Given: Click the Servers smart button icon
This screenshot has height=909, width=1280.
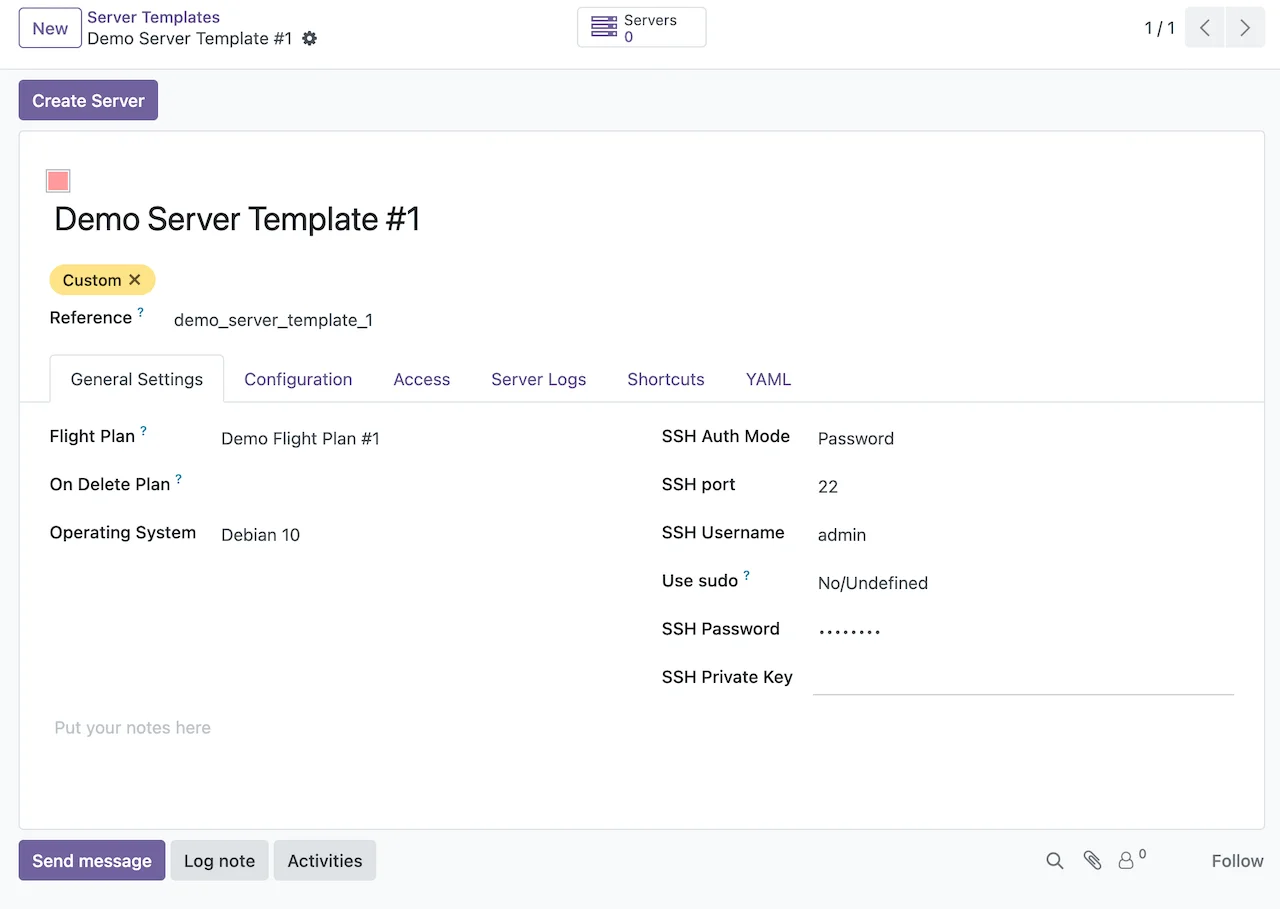Looking at the screenshot, I should click(604, 27).
